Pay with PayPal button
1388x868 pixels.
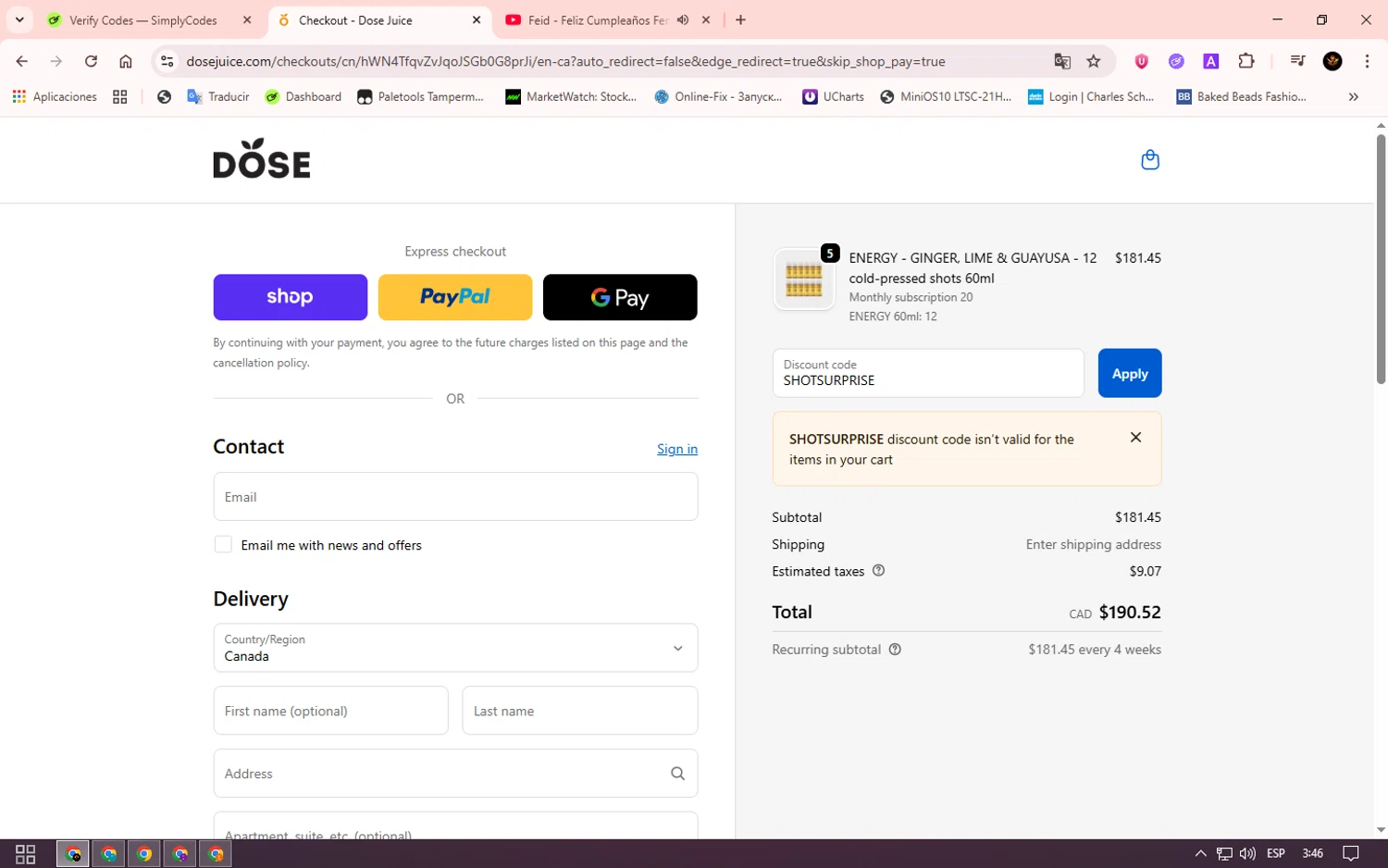(455, 297)
